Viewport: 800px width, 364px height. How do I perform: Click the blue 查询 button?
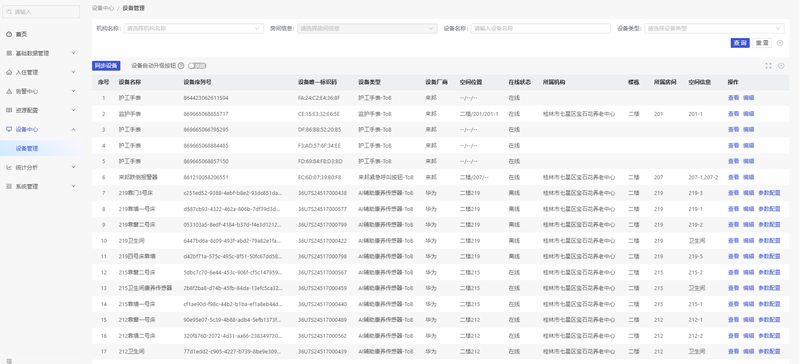click(x=740, y=43)
